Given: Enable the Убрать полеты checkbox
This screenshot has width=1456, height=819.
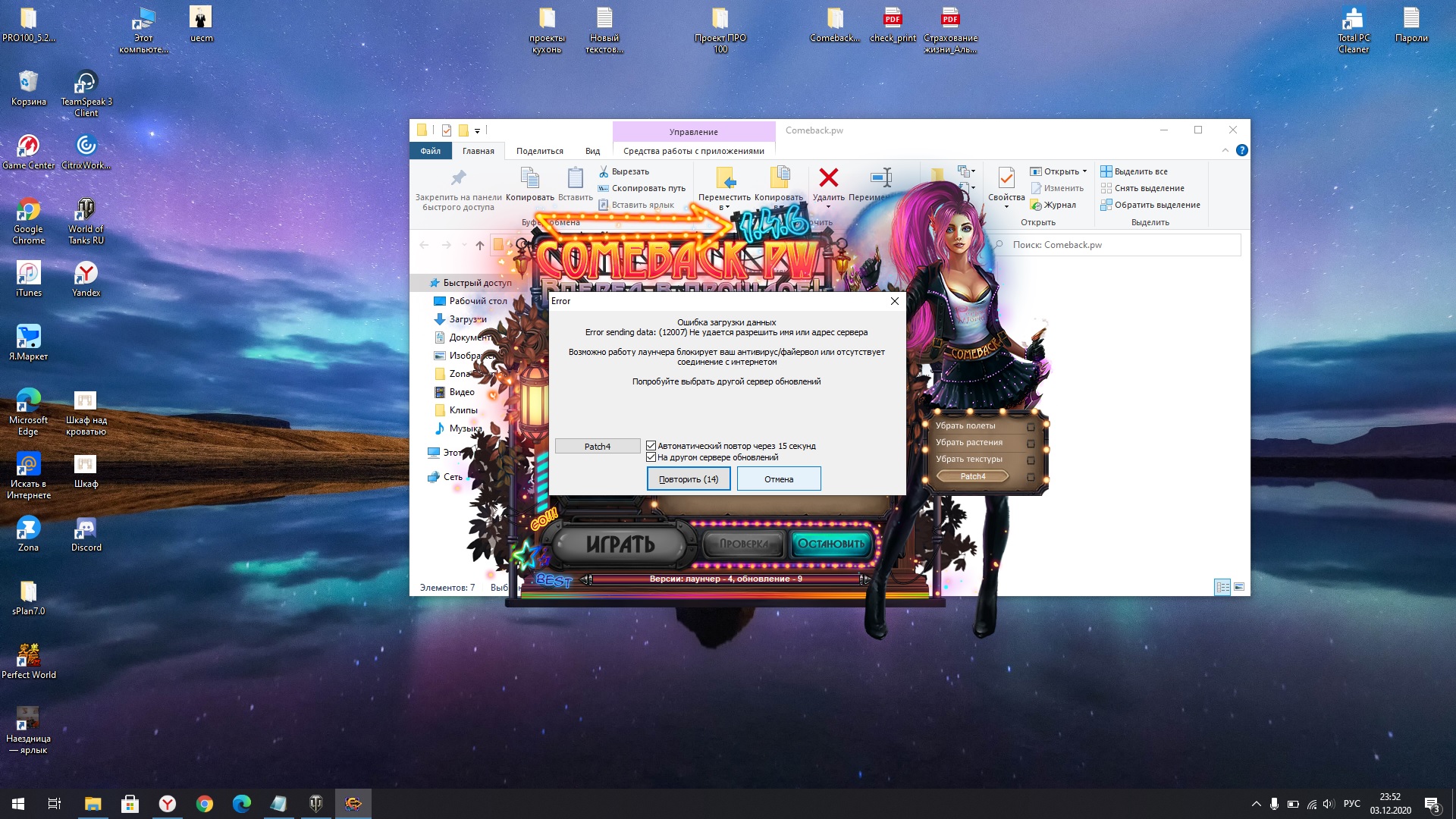Looking at the screenshot, I should point(1031,426).
